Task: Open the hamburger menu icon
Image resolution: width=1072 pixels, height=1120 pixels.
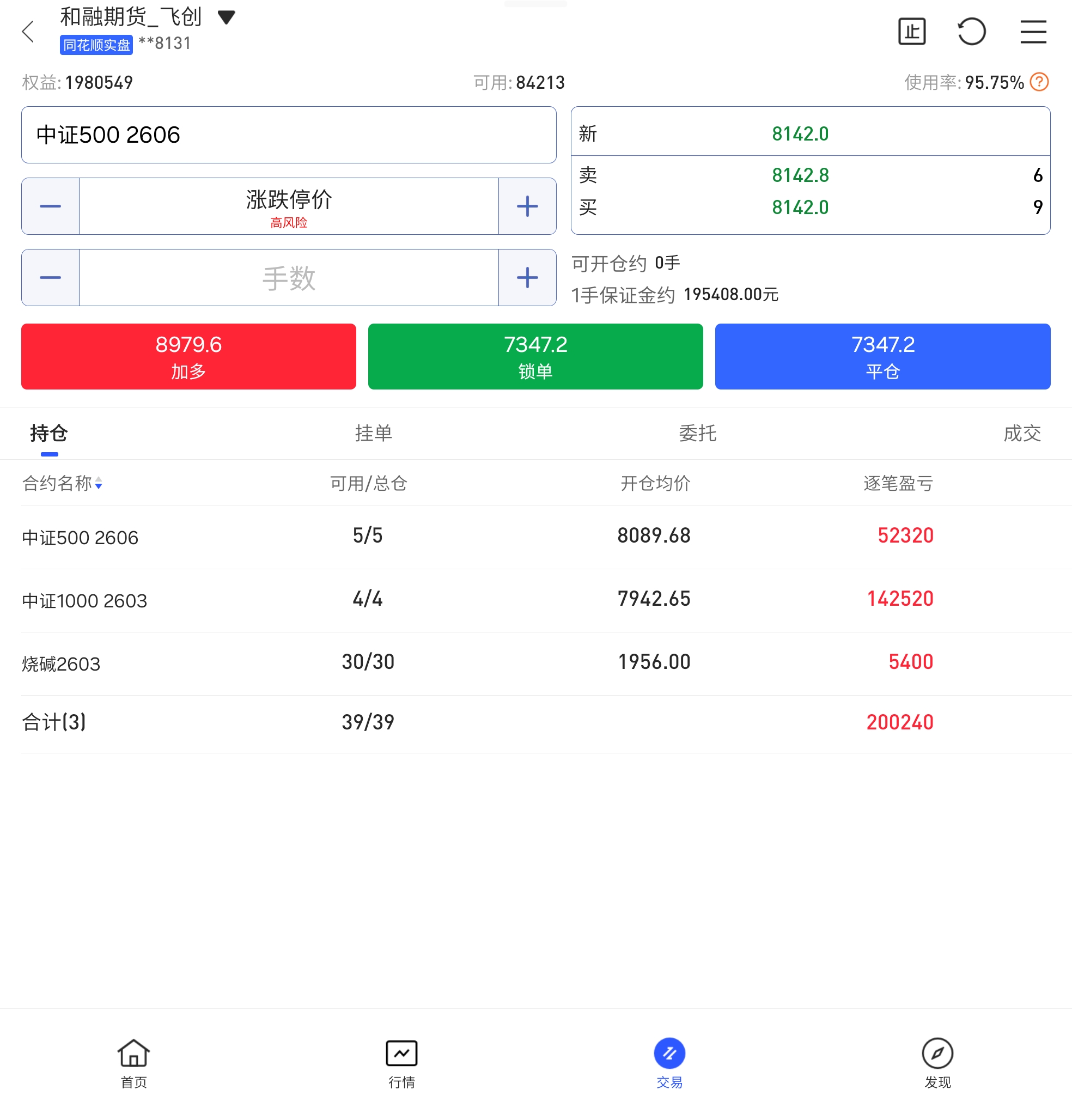Action: (x=1033, y=32)
